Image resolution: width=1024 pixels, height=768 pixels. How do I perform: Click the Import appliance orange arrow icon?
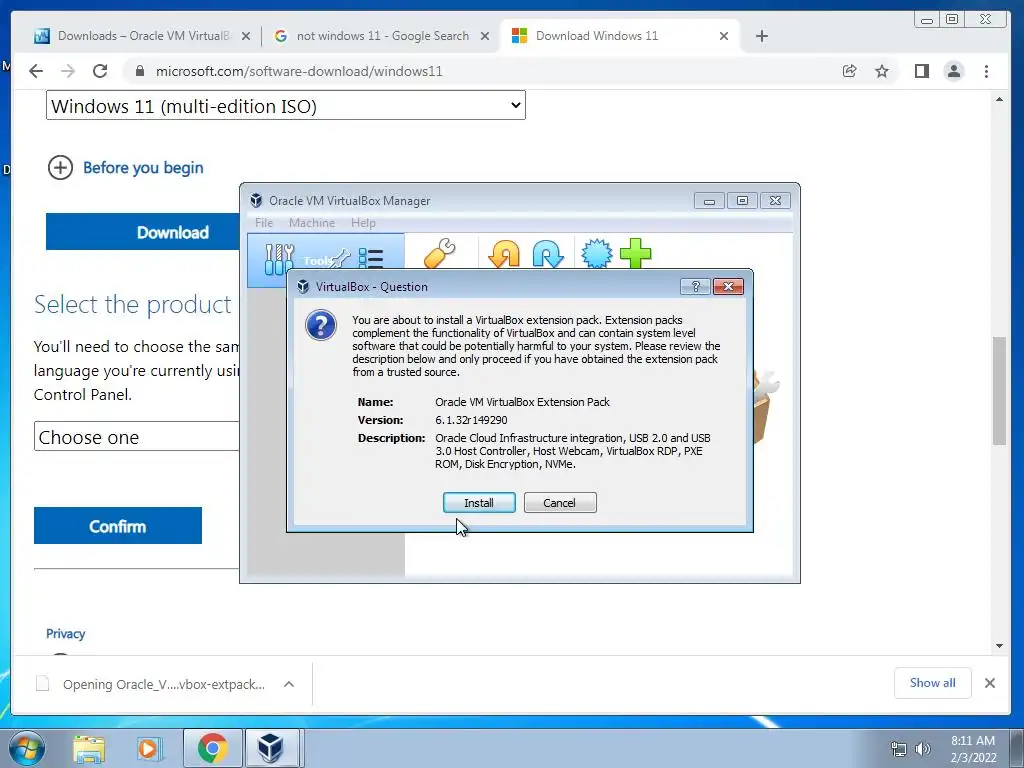pyautogui.click(x=504, y=254)
